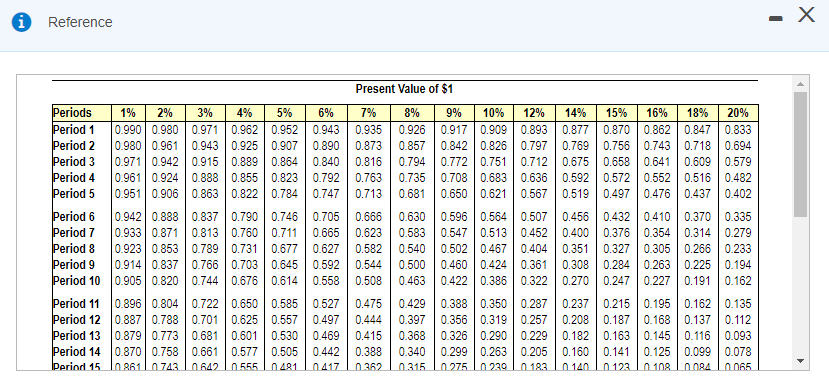Click 0.162 in Period 10 under 20%
The height and width of the screenshot is (384, 829).
coord(738,281)
